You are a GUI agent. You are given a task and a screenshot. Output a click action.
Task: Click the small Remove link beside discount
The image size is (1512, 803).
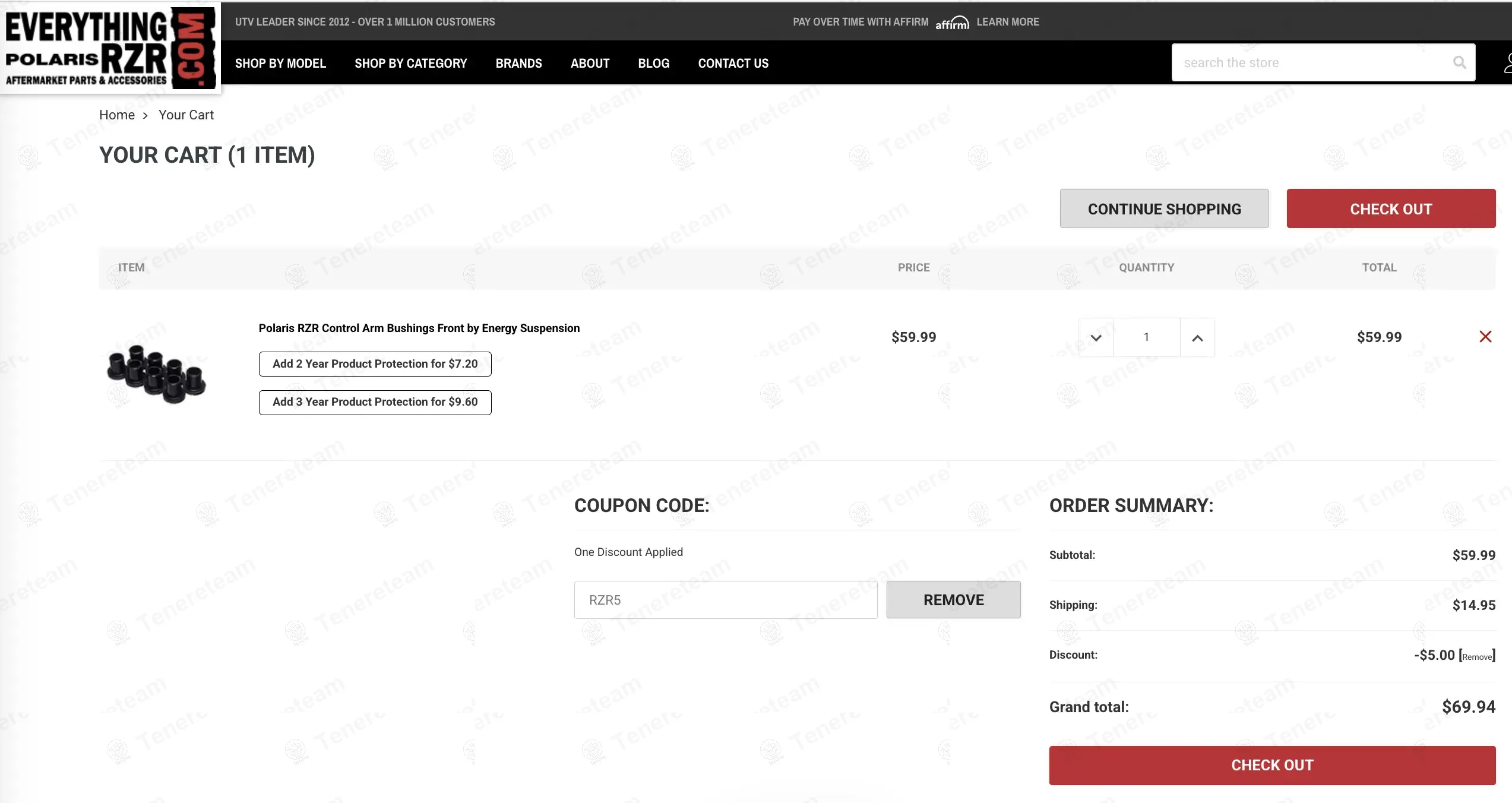1477,656
